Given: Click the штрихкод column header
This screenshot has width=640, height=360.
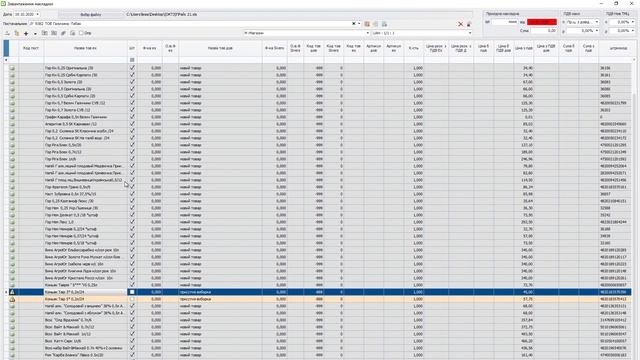Looking at the screenshot, I should point(618,48).
